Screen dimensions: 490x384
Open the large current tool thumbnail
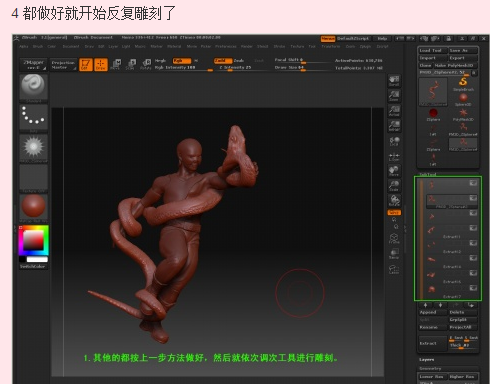tap(433, 92)
